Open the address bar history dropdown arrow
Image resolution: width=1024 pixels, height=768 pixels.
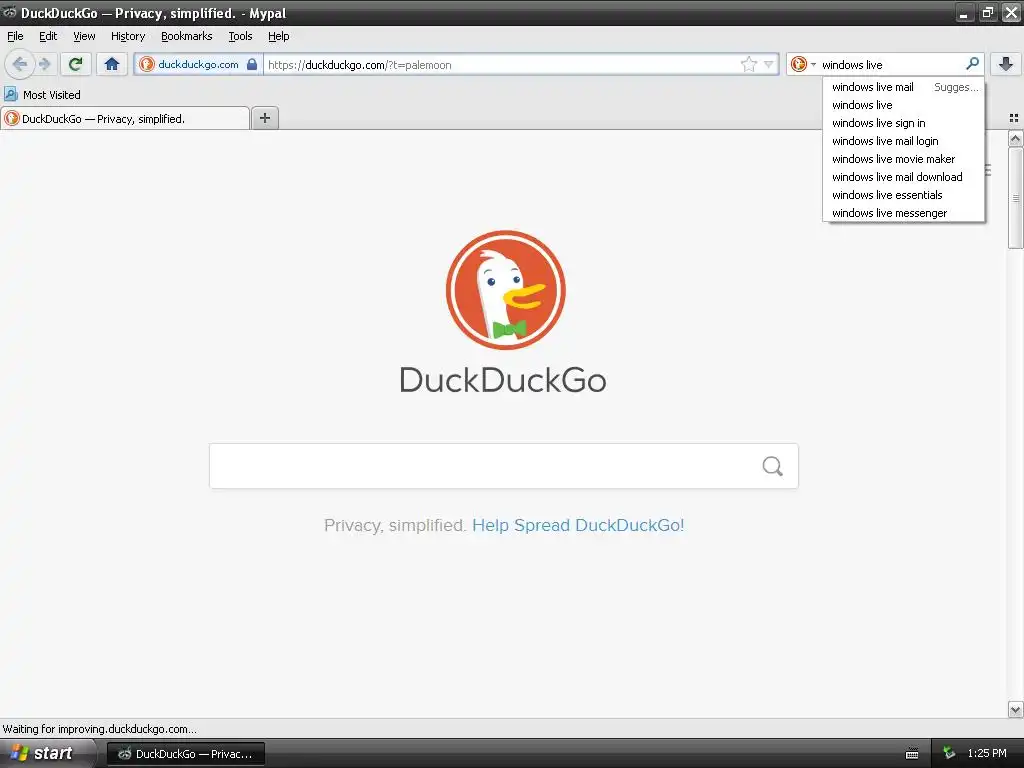pos(769,64)
